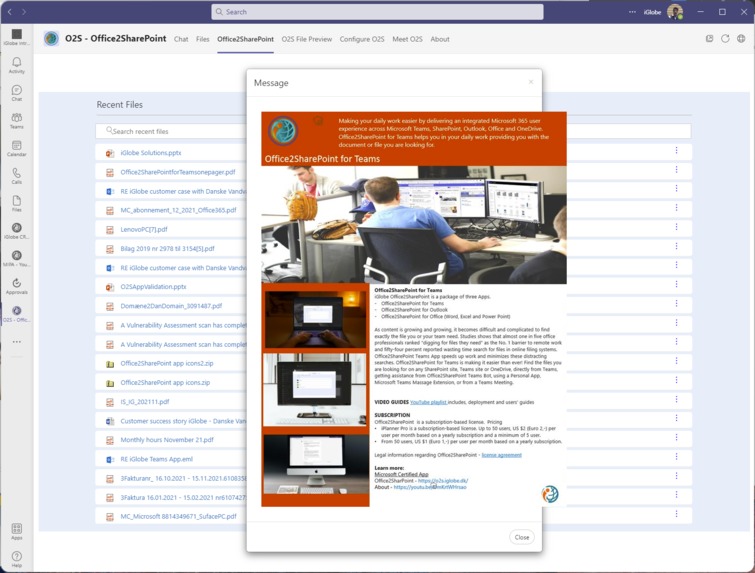
Task: Open Customer success story iGlobe document
Action: 183,421
